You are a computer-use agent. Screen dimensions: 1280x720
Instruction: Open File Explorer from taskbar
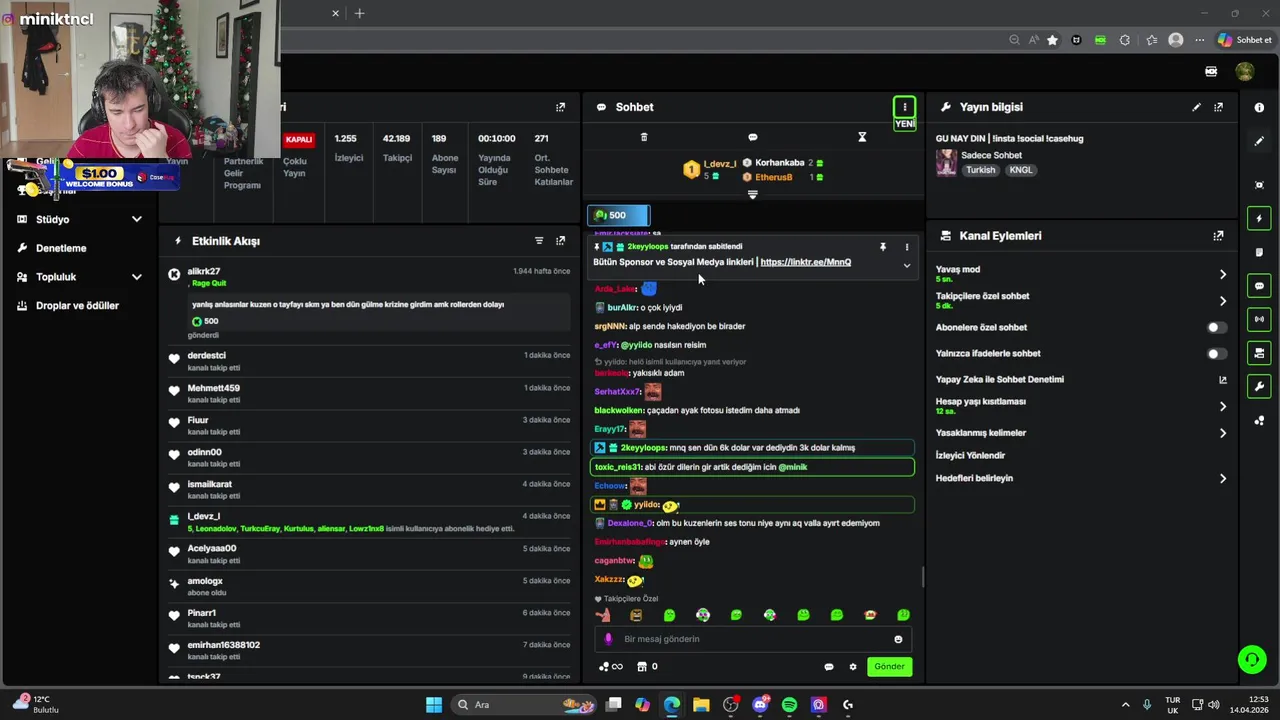pyautogui.click(x=701, y=705)
